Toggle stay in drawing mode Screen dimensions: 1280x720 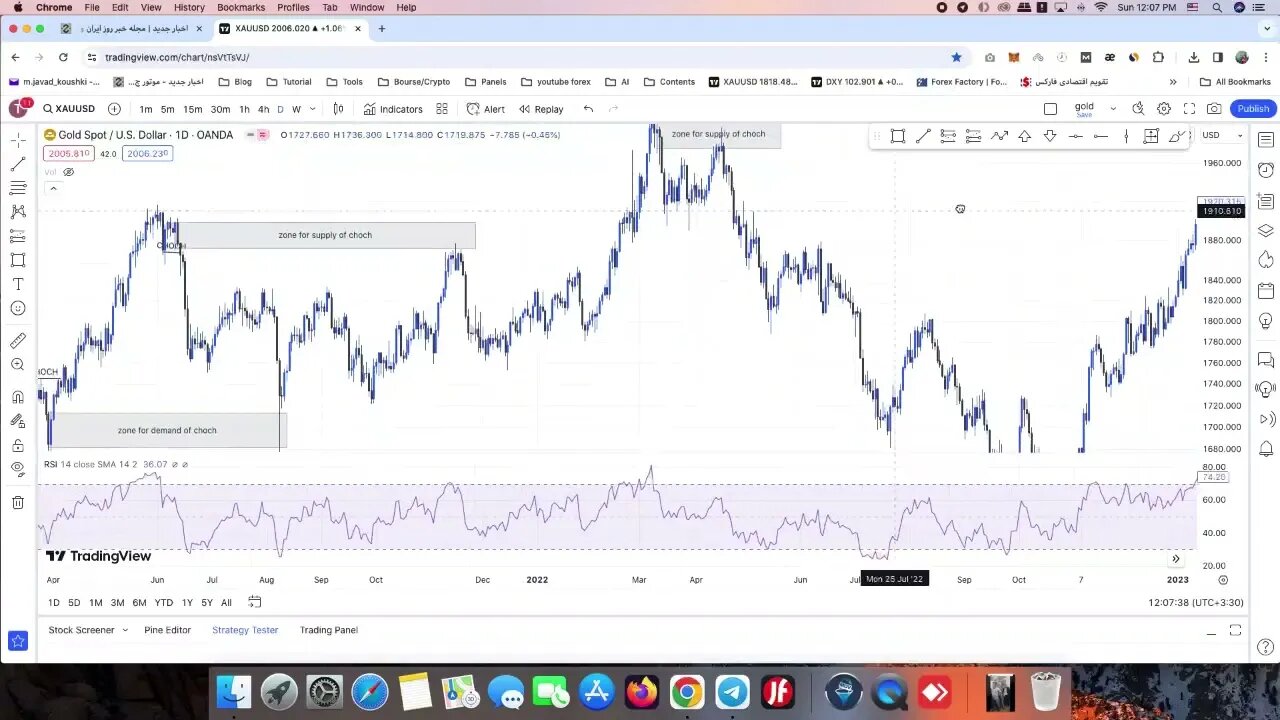click(18, 422)
